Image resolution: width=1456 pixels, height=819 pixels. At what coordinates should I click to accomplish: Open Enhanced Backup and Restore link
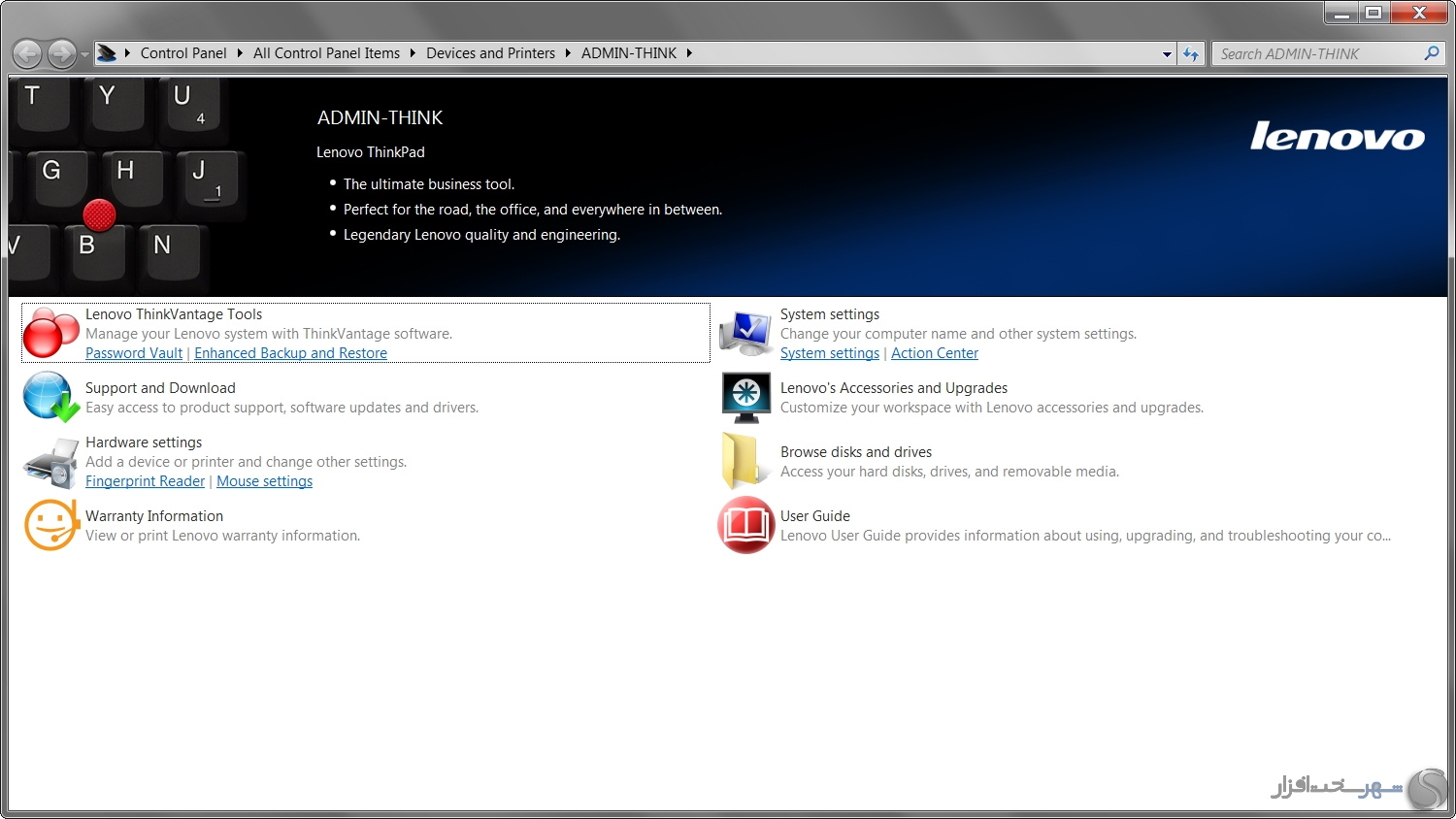tap(290, 353)
